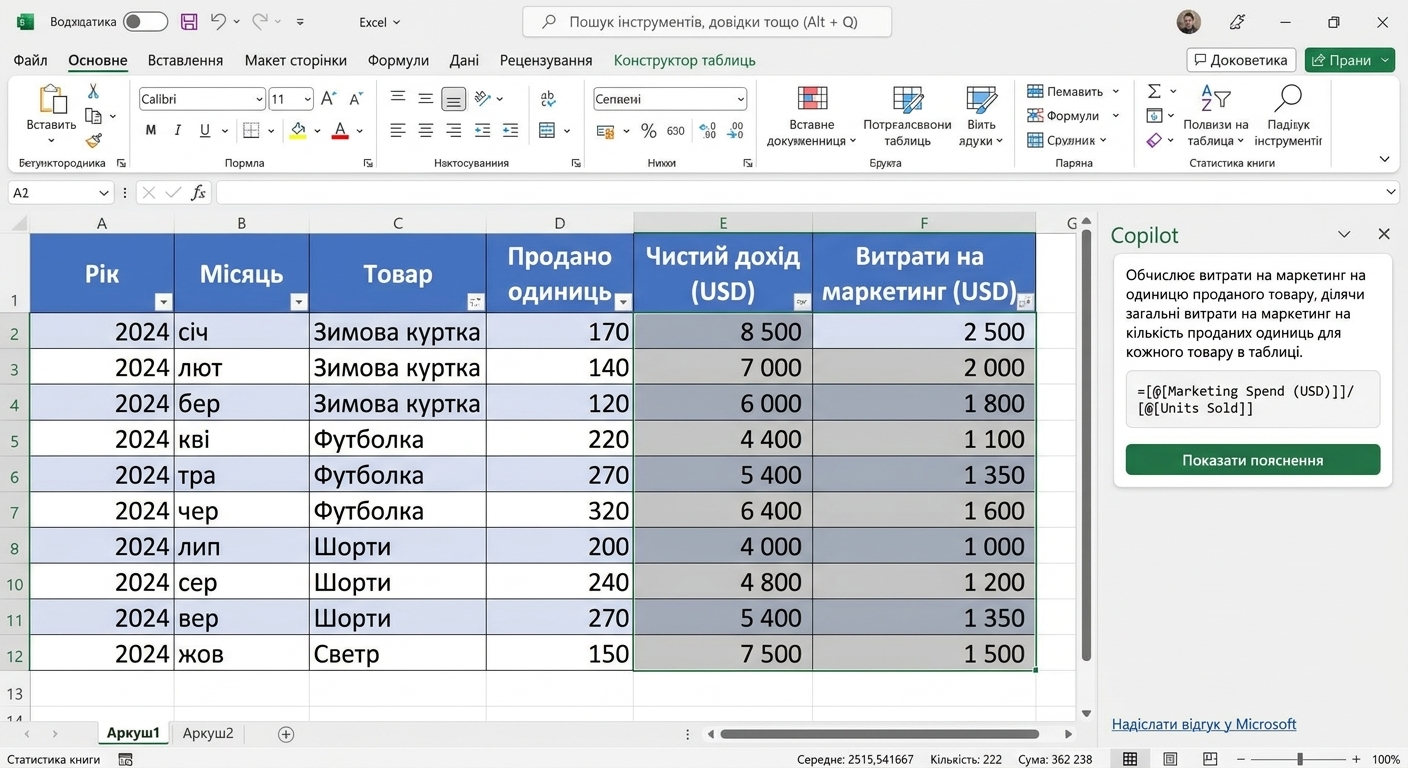Click the cell borders icon

251,130
